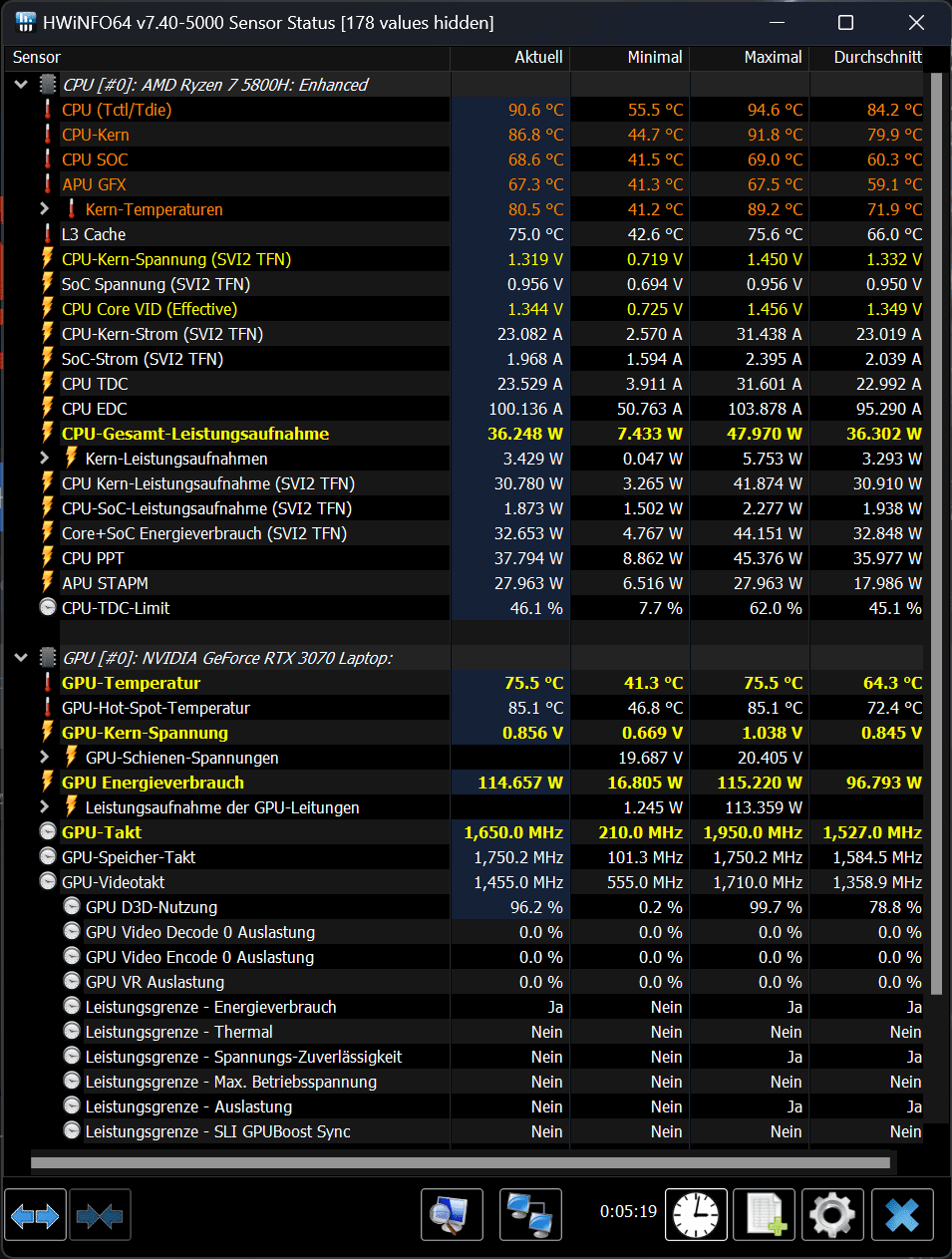Image resolution: width=952 pixels, height=1259 pixels.
Task: Open sensor settings gear icon
Action: click(x=833, y=1215)
